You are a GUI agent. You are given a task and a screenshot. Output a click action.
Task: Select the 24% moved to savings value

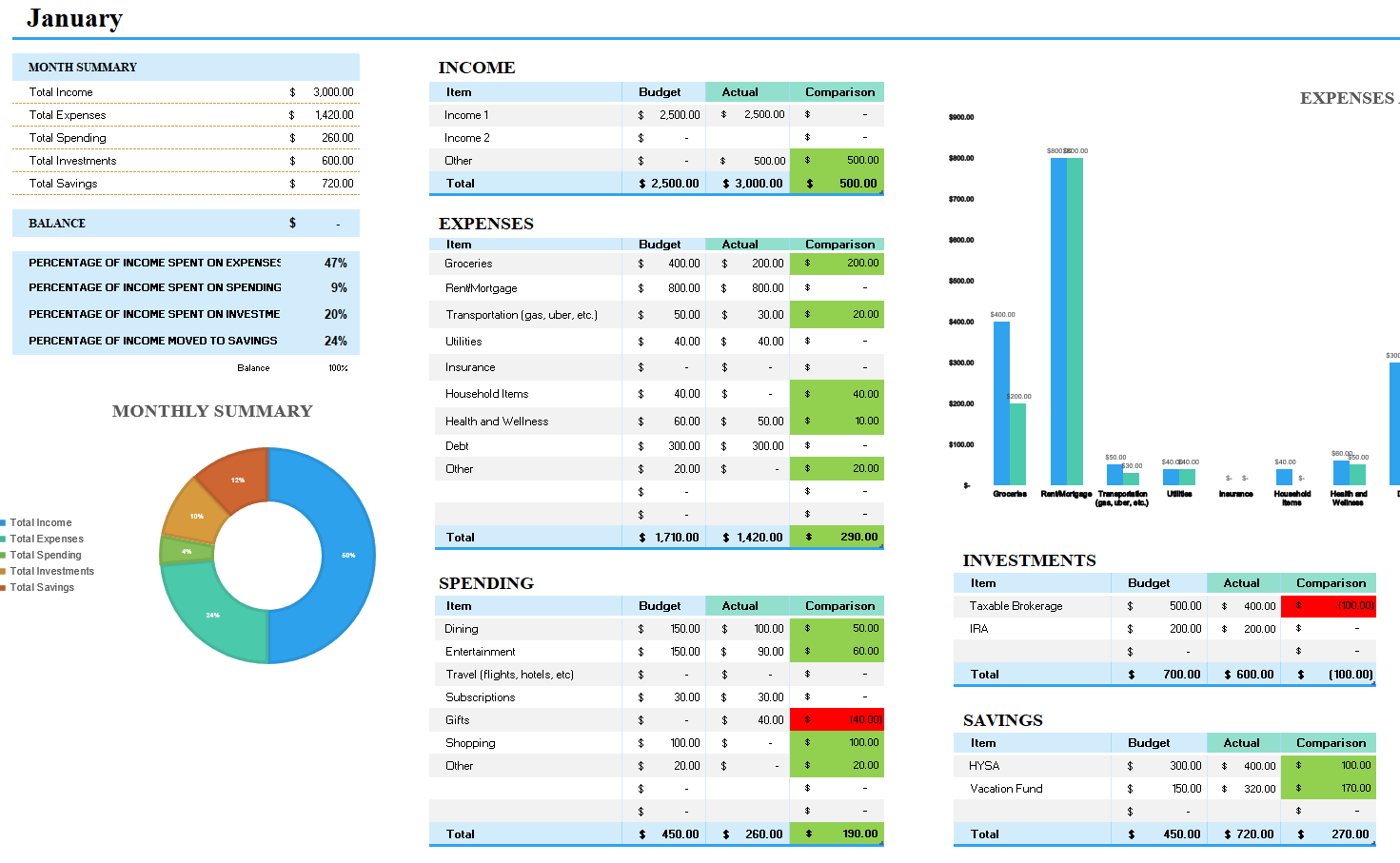tap(335, 341)
